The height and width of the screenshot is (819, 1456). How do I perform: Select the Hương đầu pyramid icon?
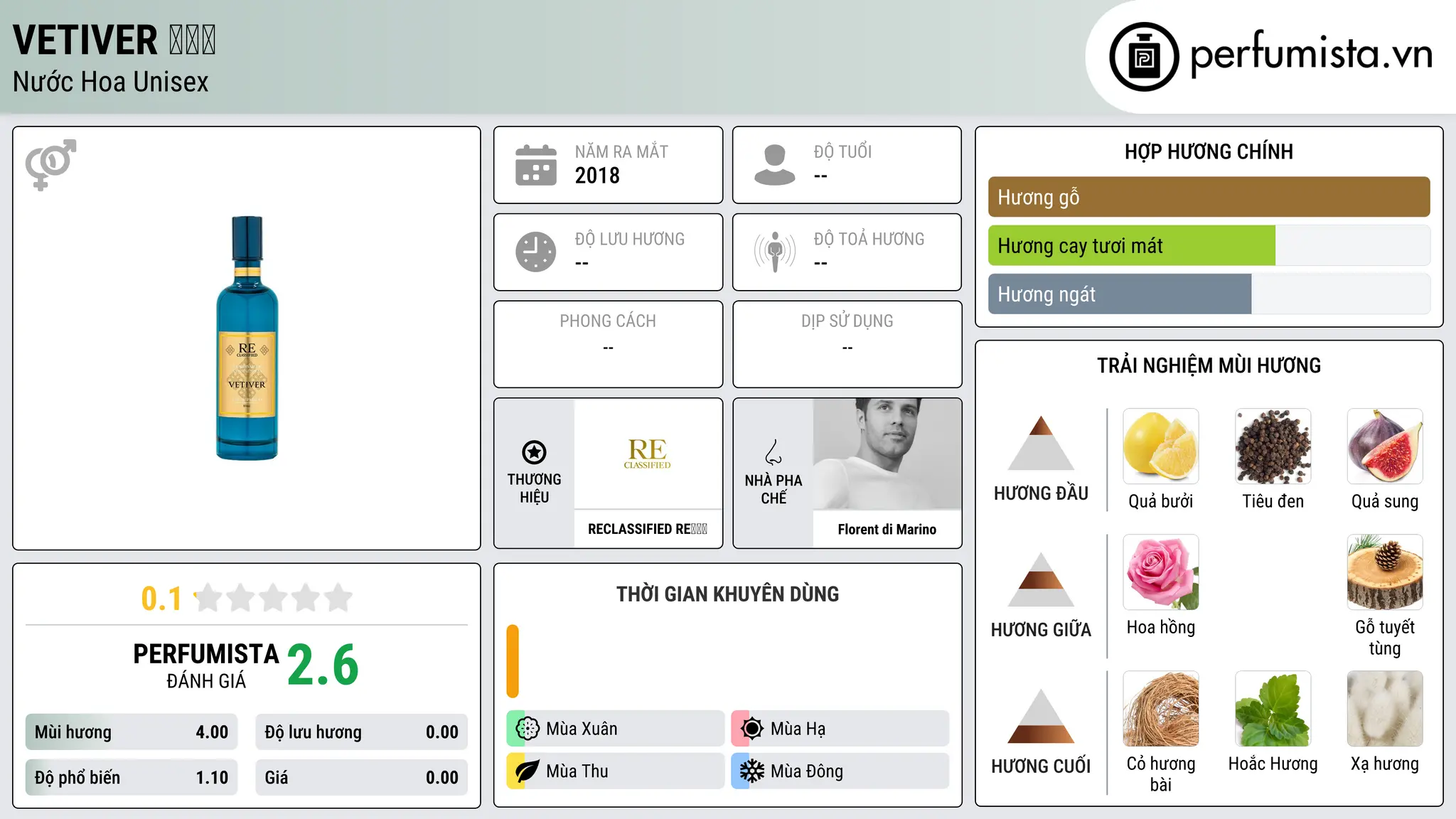point(1041,443)
